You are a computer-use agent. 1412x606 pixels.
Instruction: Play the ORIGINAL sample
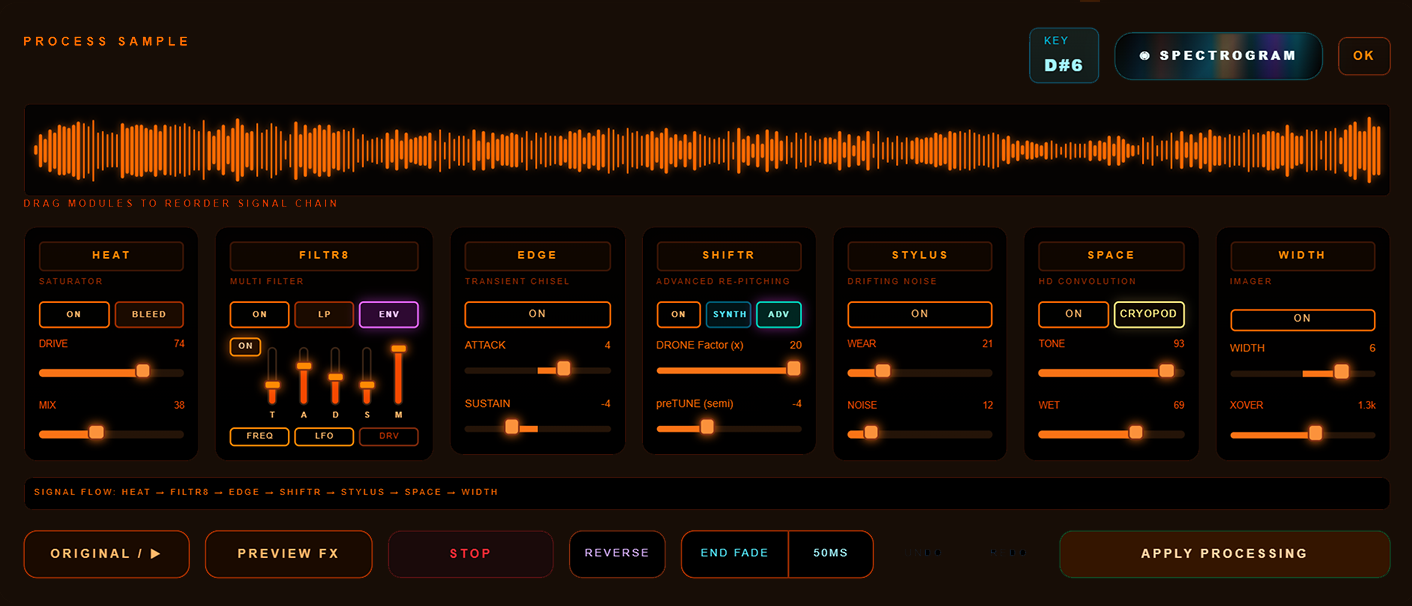tap(107, 554)
